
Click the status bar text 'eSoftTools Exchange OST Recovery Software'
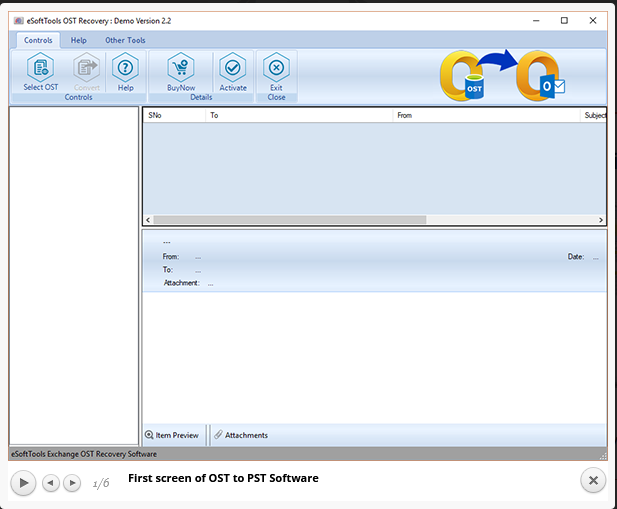(84, 454)
